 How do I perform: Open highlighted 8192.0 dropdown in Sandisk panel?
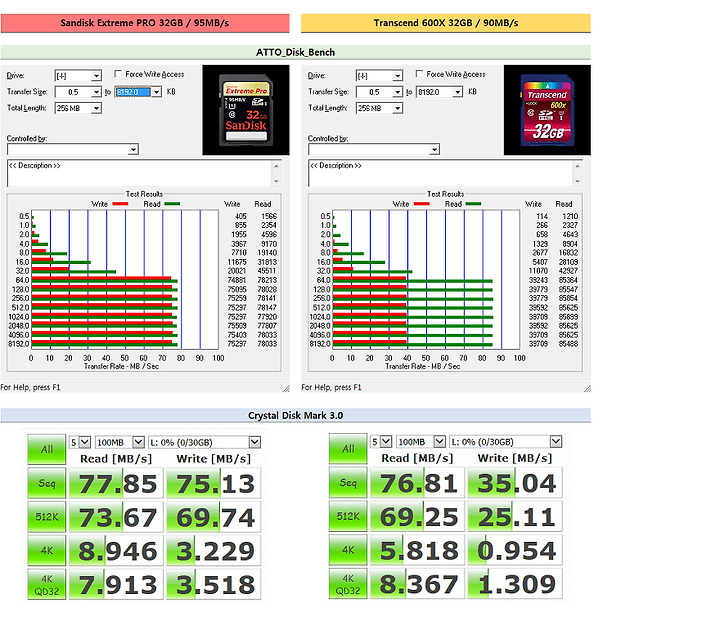tap(157, 92)
